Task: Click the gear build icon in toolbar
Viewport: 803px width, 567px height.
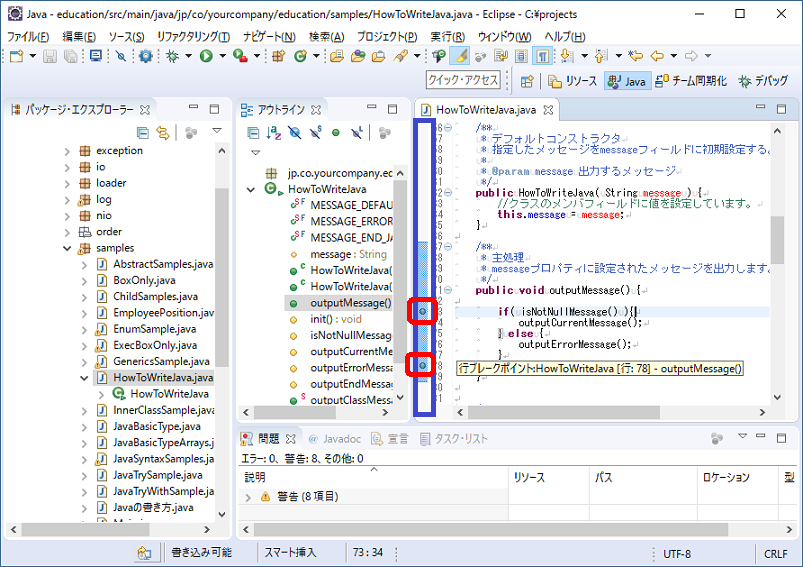Action: [146, 56]
